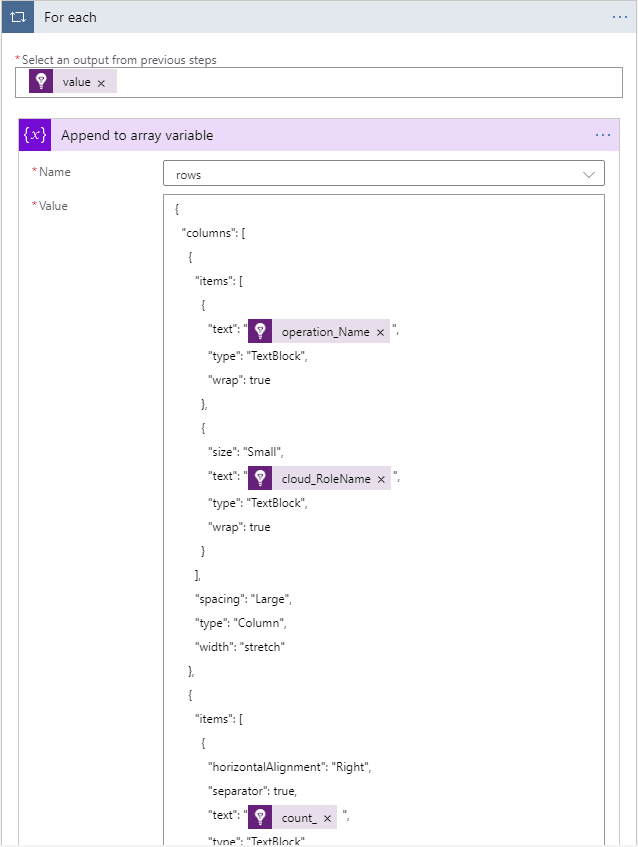Click the count_ token lightbulb icon
This screenshot has width=638, height=847.
point(260,818)
